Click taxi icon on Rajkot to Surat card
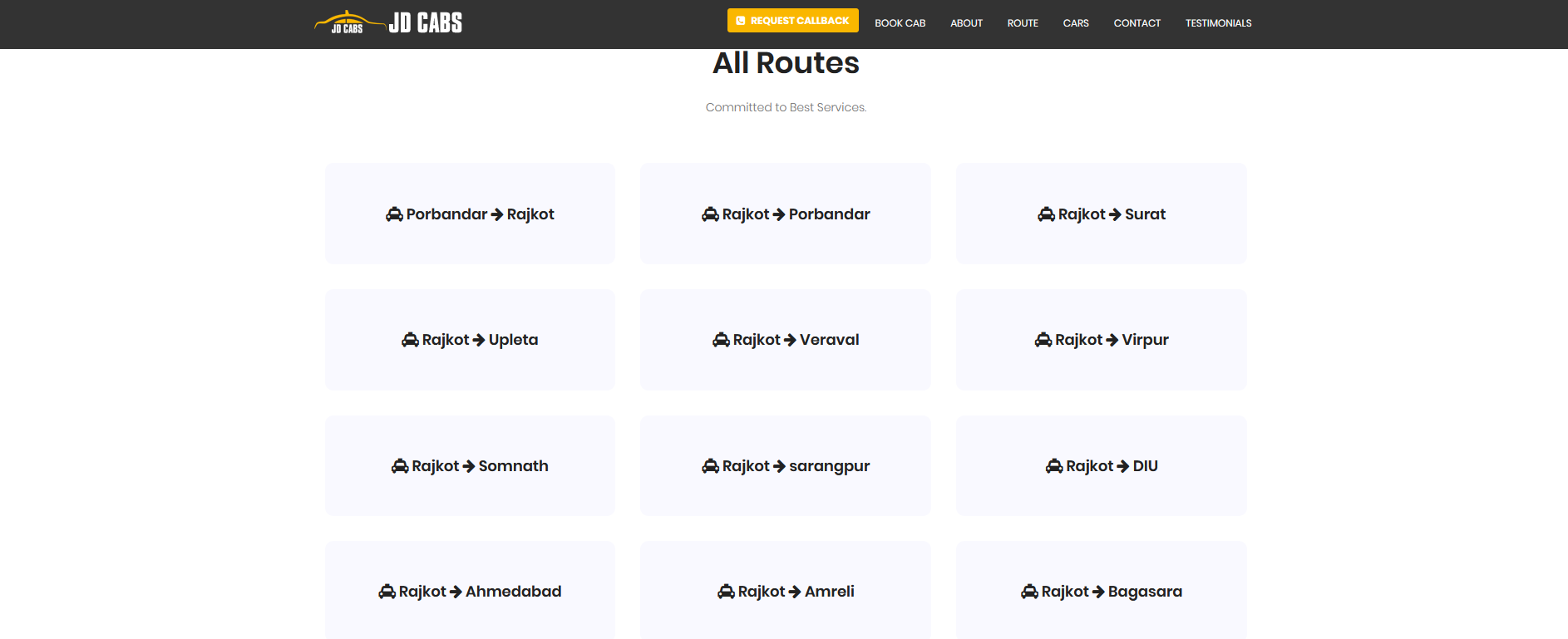This screenshot has width=1568, height=639. pos(1046,214)
